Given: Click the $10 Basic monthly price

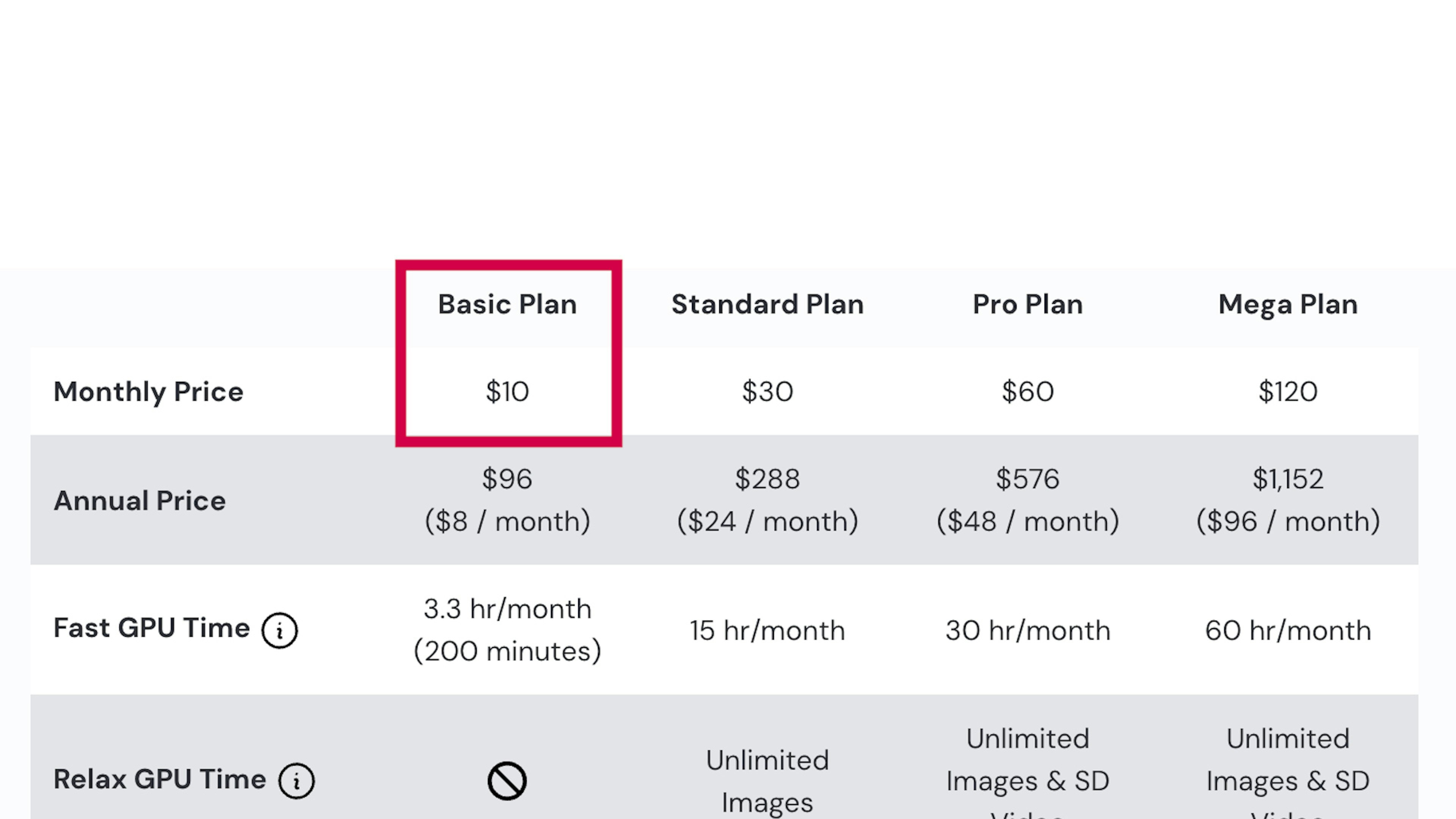Looking at the screenshot, I should pos(507,392).
